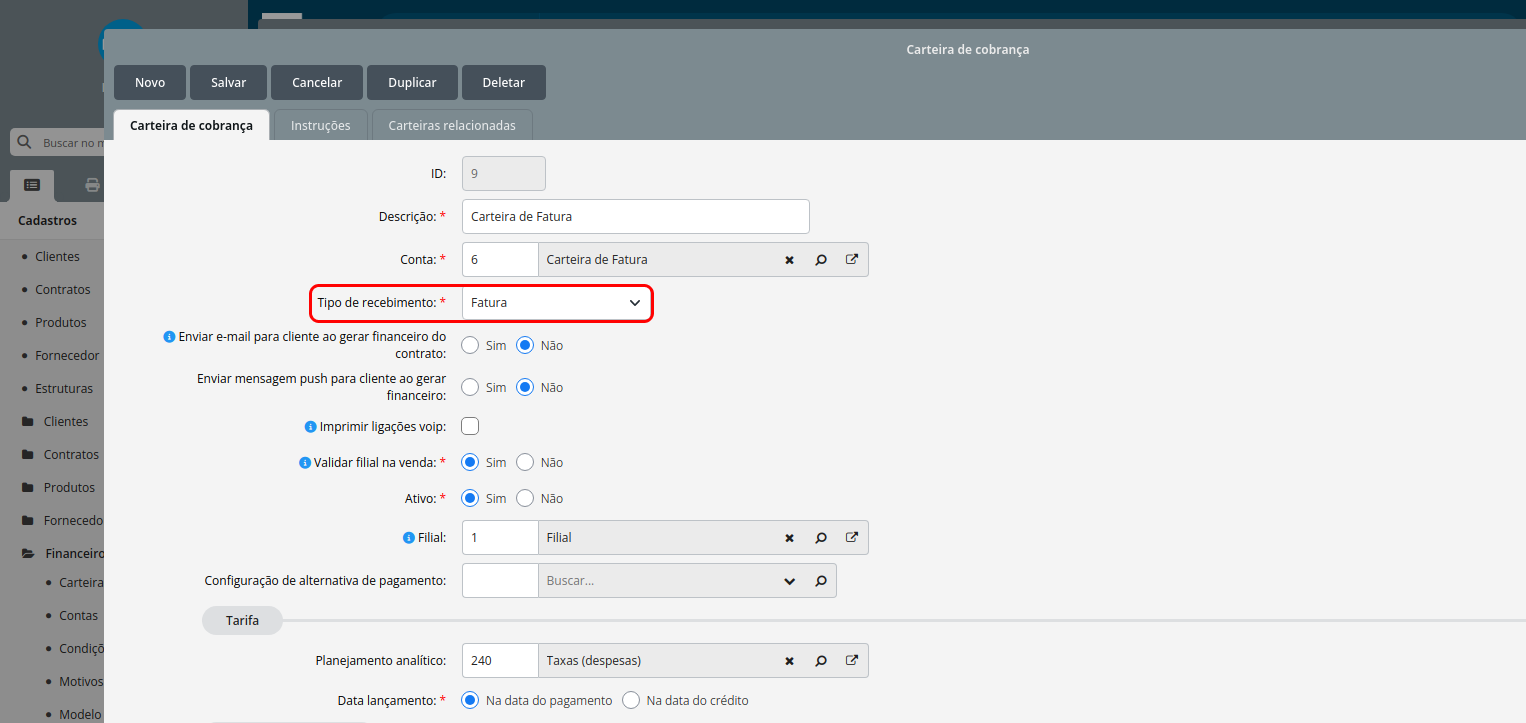The image size is (1526, 723).
Task: Search Planejamento analítico with magnifier icon
Action: pyautogui.click(x=821, y=661)
